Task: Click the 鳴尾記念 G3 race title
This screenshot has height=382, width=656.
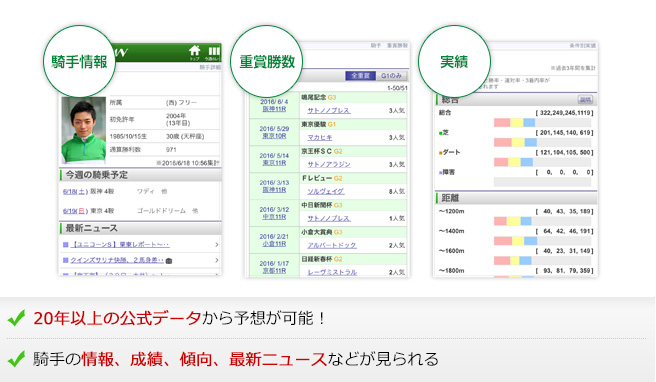Action: coord(318,97)
